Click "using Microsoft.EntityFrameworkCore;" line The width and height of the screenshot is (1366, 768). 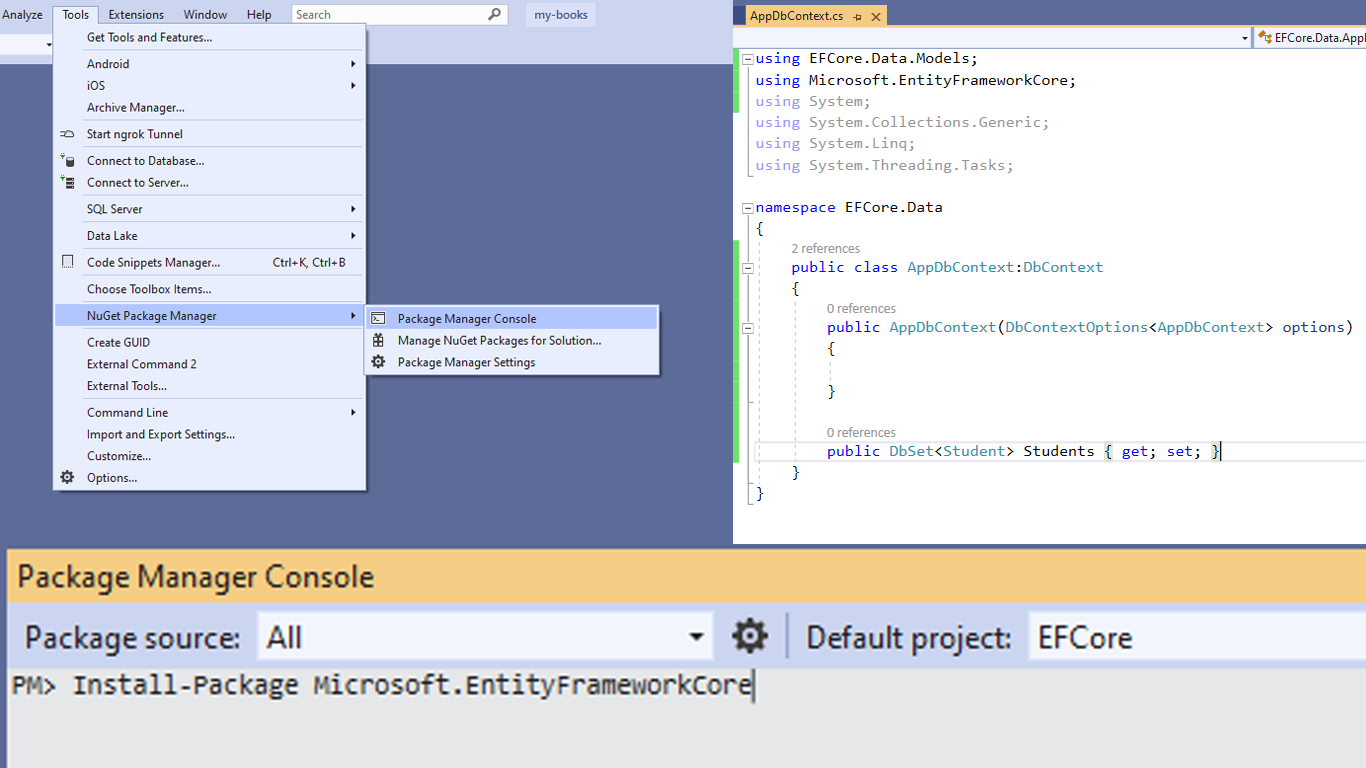[915, 80]
